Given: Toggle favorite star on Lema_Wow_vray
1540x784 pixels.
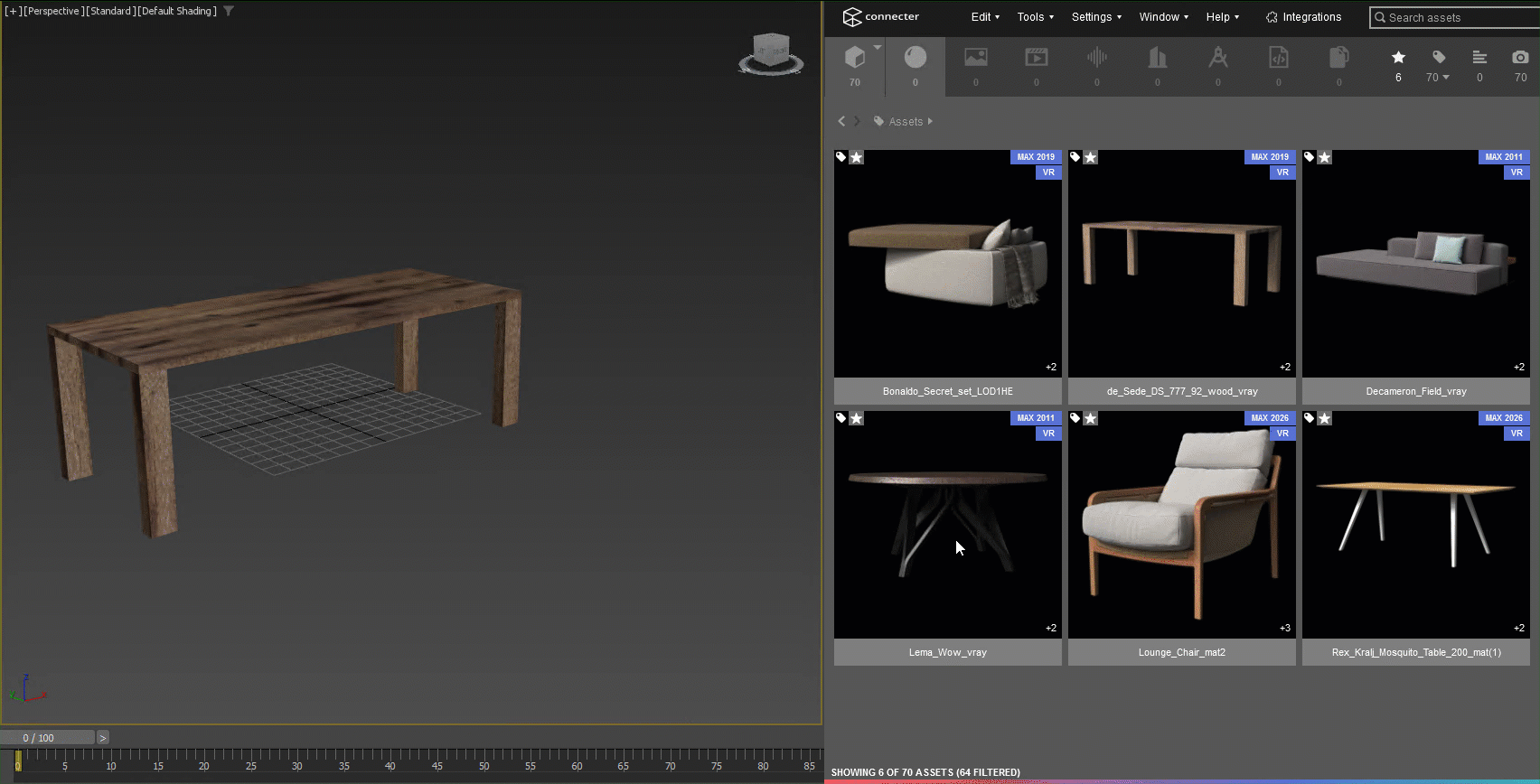Looking at the screenshot, I should (x=857, y=418).
